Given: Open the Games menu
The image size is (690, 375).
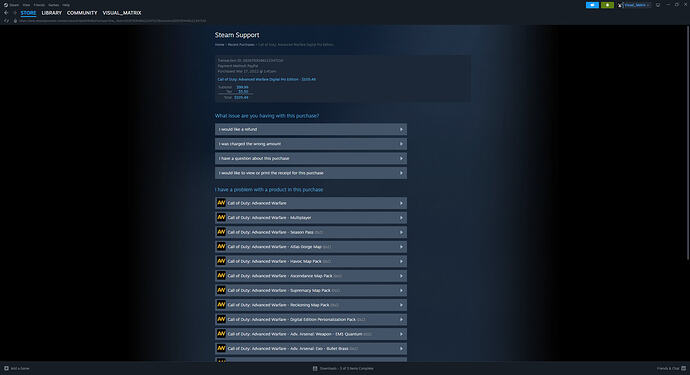Looking at the screenshot, I should point(53,5).
